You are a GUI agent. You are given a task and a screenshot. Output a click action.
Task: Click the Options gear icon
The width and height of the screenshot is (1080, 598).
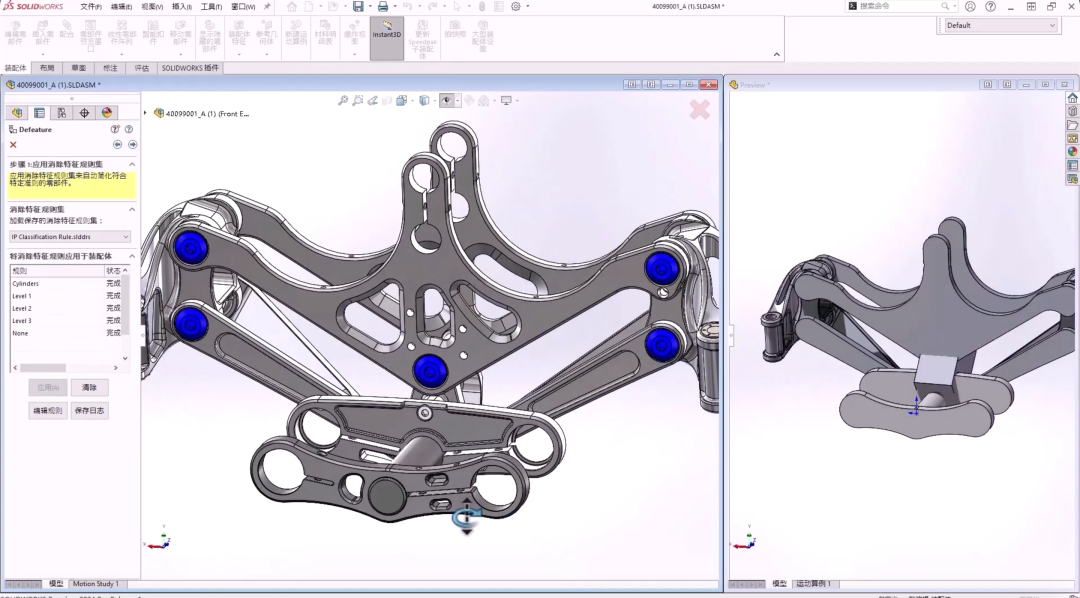click(x=516, y=7)
